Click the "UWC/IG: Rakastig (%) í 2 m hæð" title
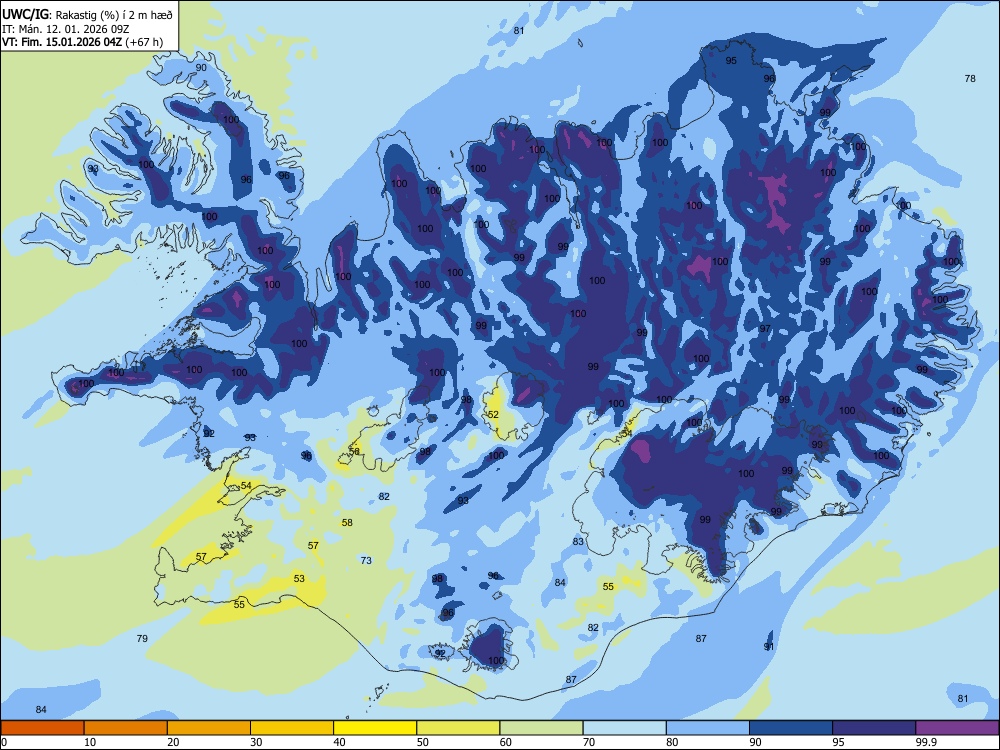 87,14
